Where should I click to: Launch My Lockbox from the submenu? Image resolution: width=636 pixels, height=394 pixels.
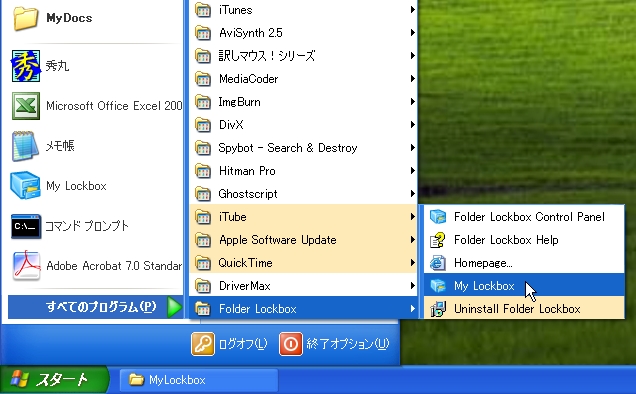524,286
